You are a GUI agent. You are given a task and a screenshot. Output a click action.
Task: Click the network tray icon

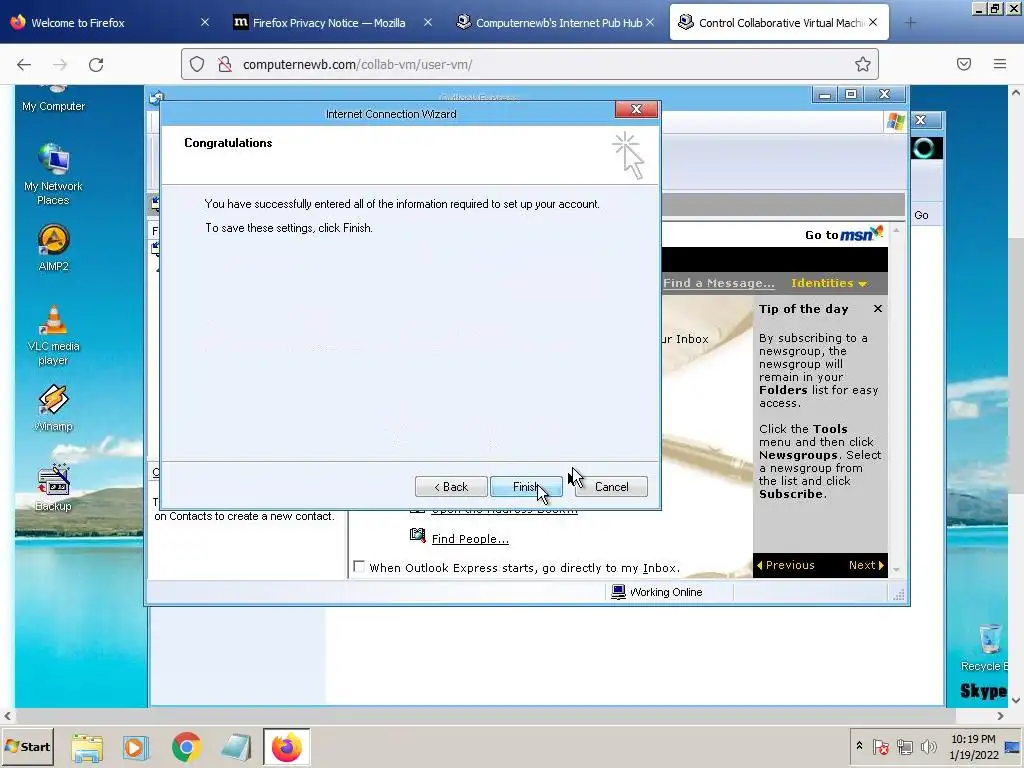pos(904,746)
